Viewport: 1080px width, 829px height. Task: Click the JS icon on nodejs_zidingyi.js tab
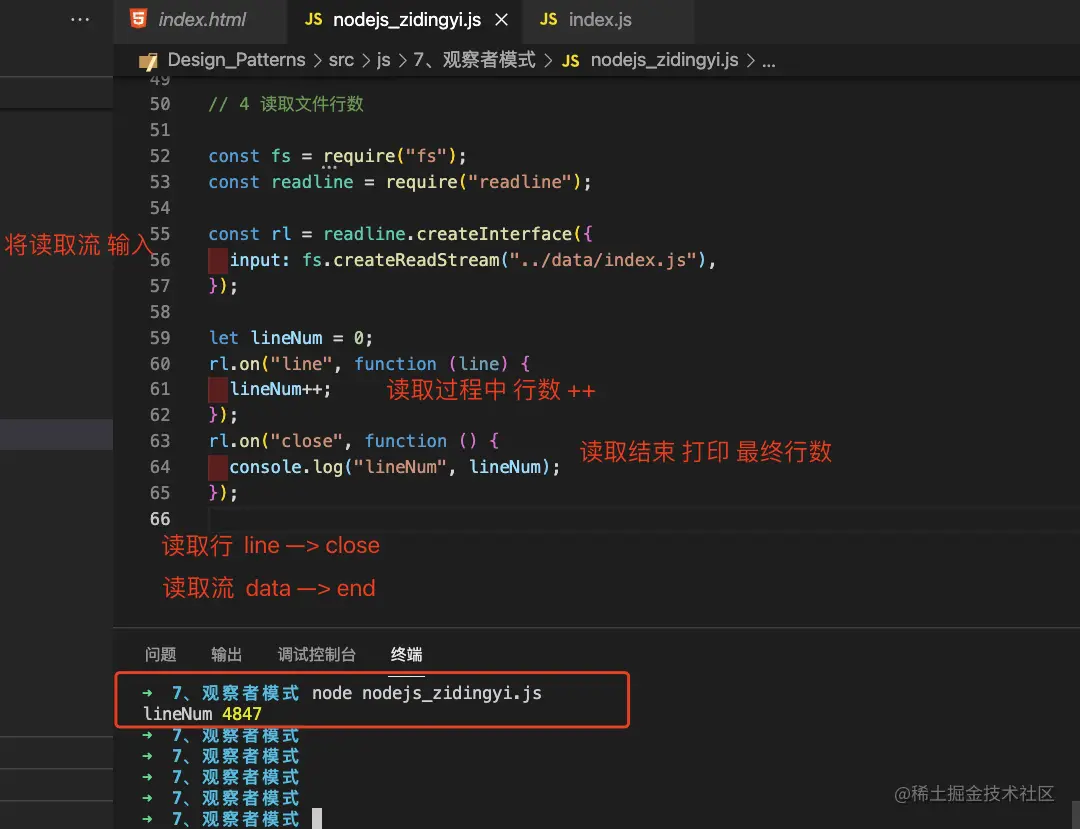click(x=313, y=20)
